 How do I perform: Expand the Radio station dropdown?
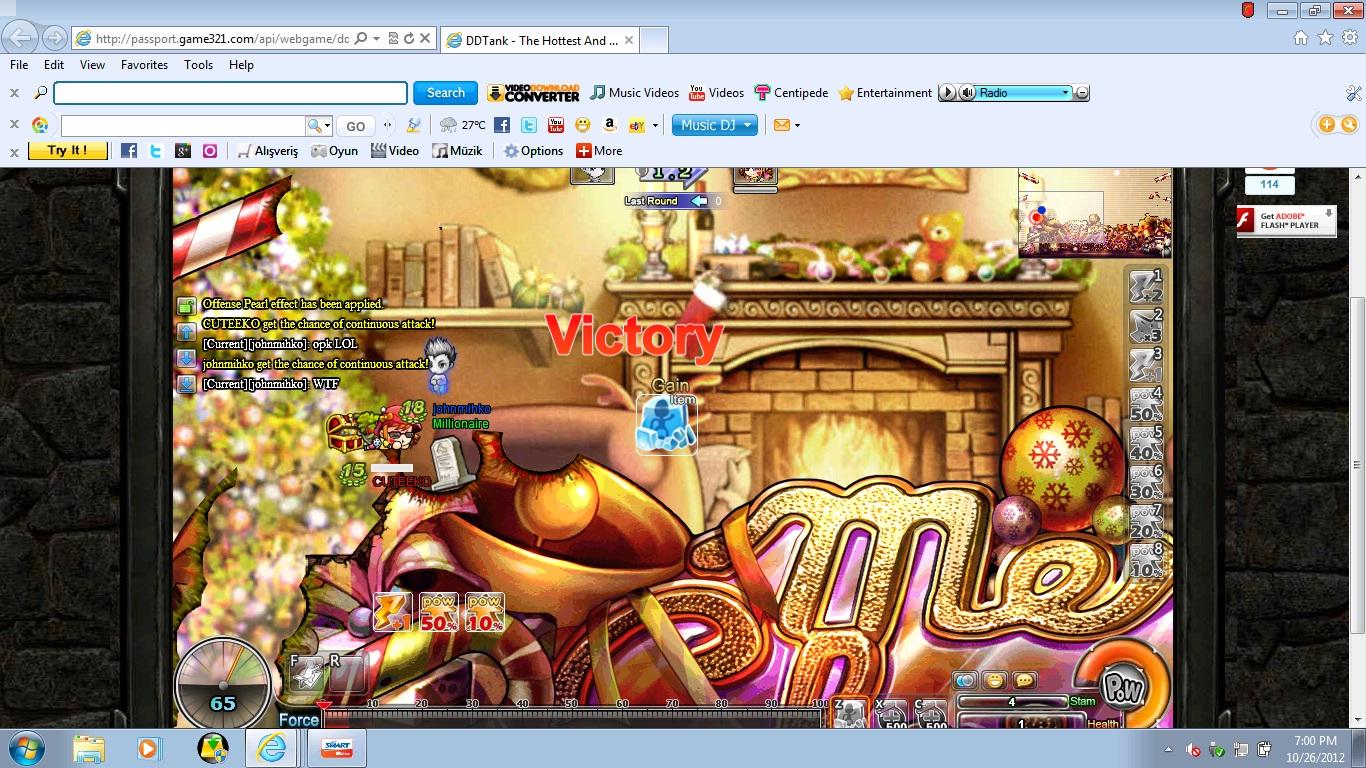1065,93
